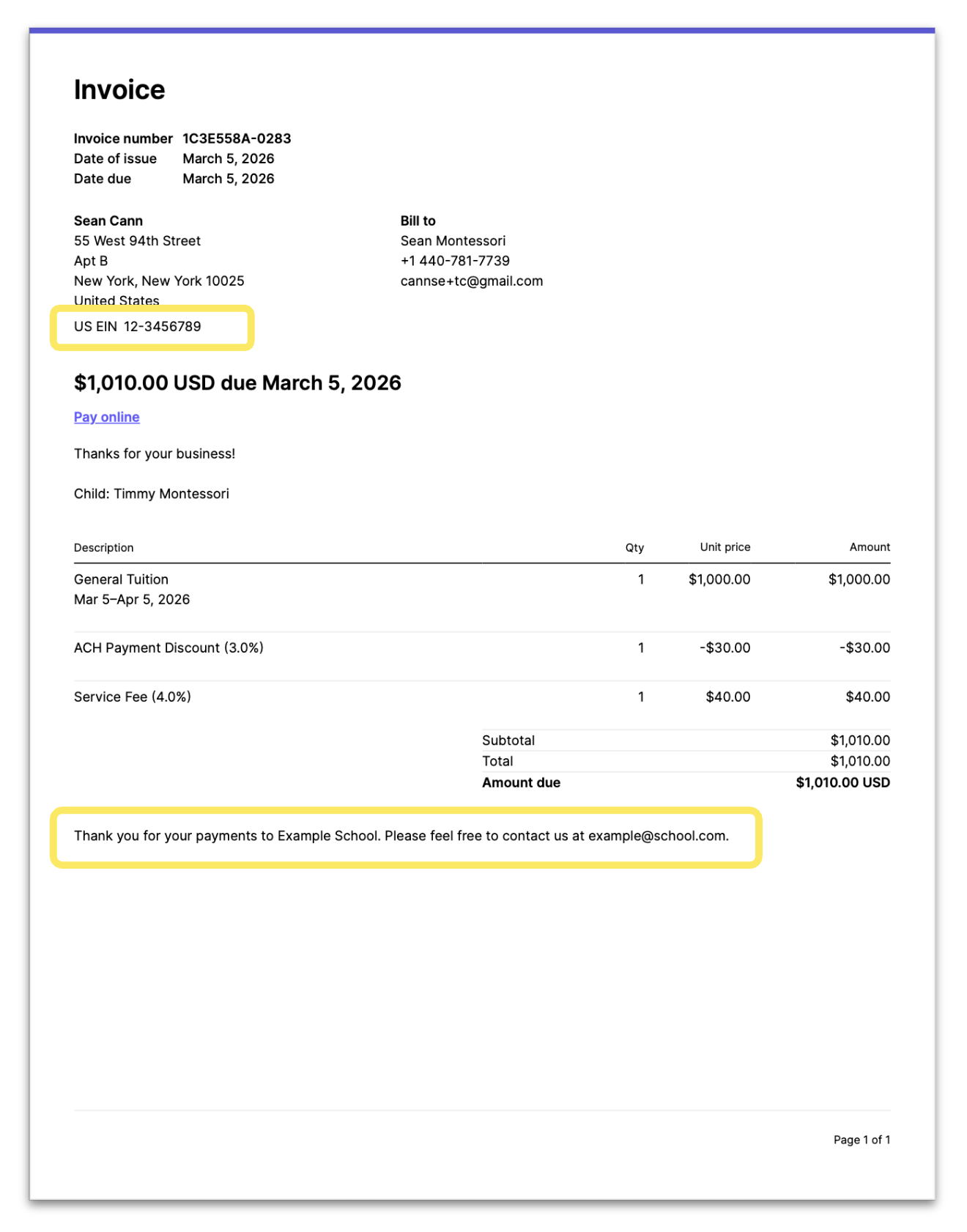967x1232 pixels.
Task: Click the phone number +1 440-781-7739
Action: [455, 261]
